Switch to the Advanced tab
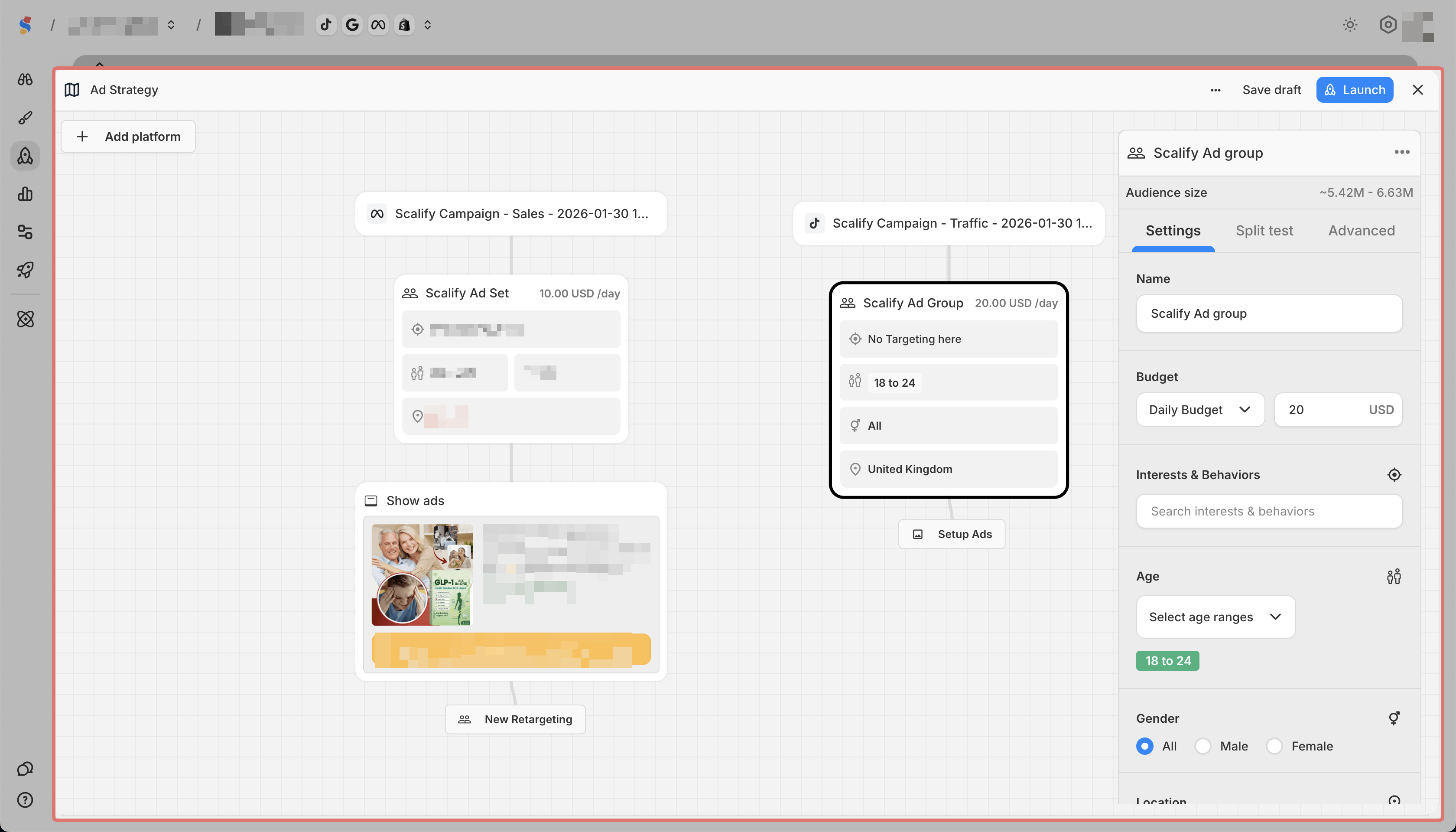Image resolution: width=1456 pixels, height=832 pixels. click(1361, 231)
